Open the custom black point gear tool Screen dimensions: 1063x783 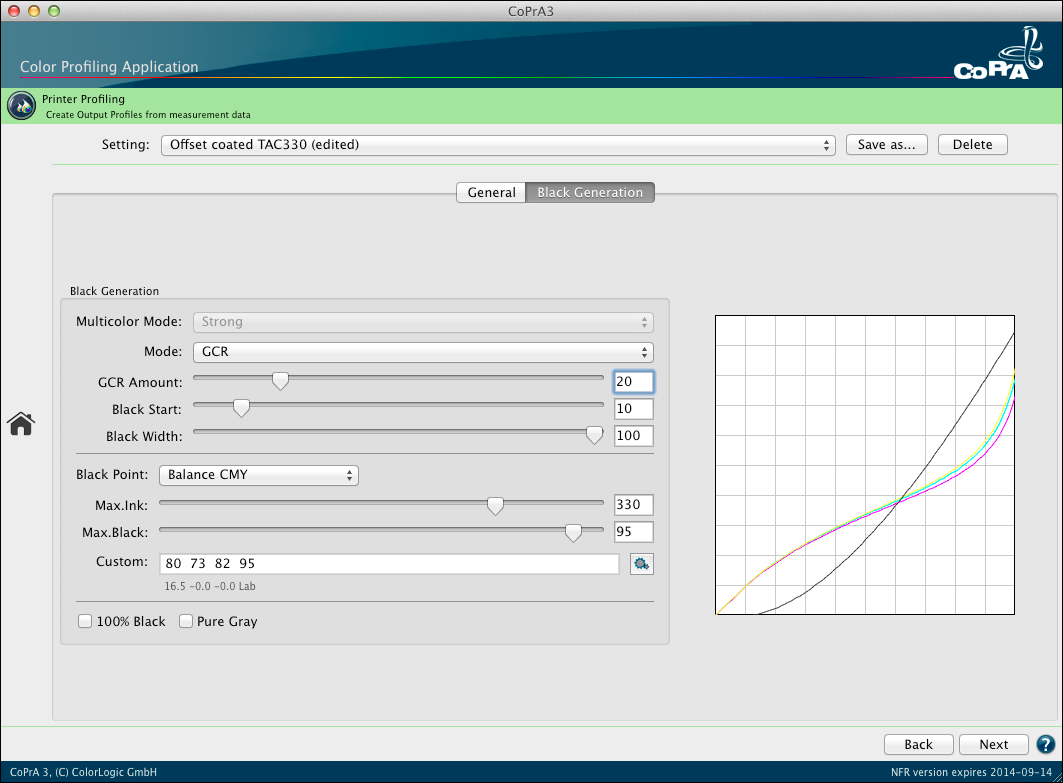point(641,564)
